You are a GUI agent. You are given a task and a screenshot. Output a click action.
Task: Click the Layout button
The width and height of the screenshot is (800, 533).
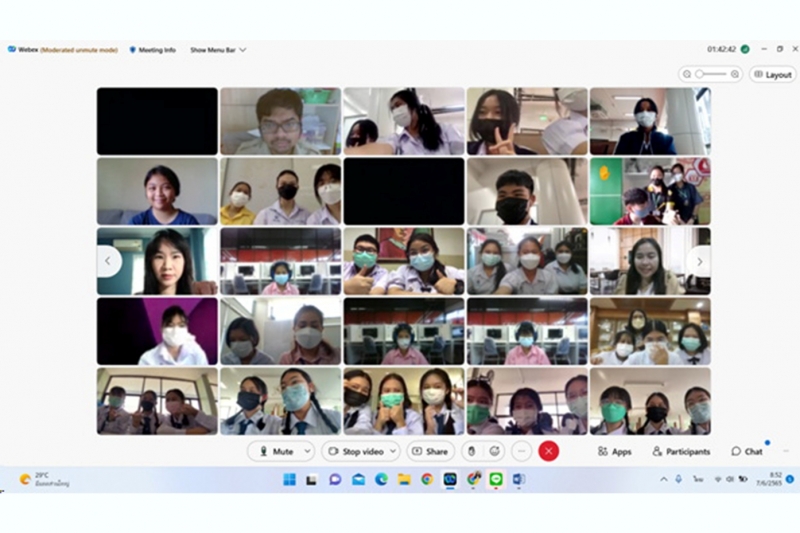click(x=772, y=74)
